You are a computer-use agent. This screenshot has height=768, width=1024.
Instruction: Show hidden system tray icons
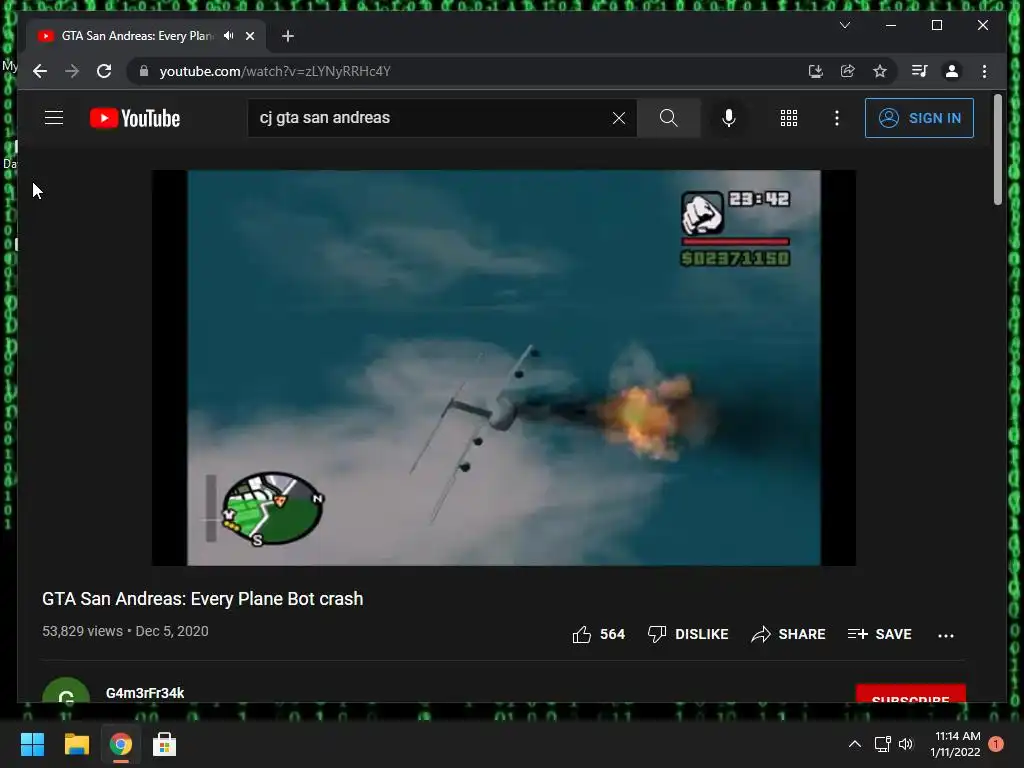(854, 744)
